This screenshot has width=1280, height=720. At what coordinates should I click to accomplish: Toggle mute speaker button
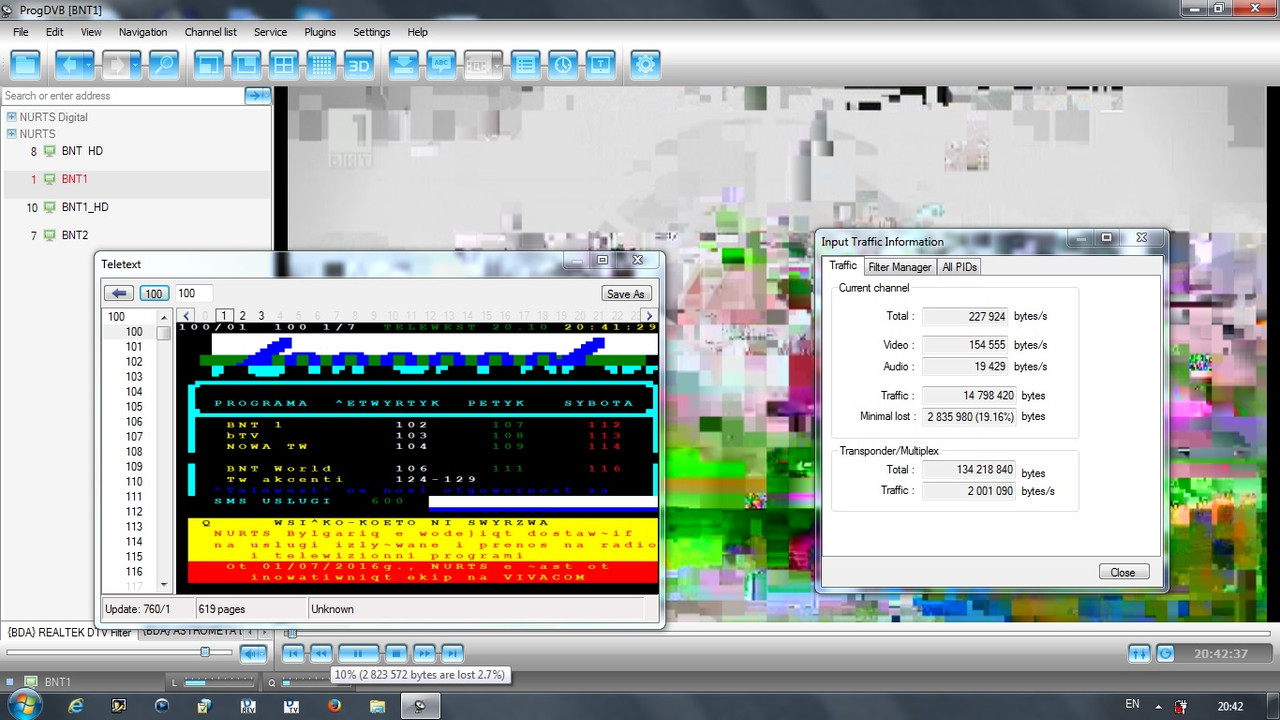point(253,653)
